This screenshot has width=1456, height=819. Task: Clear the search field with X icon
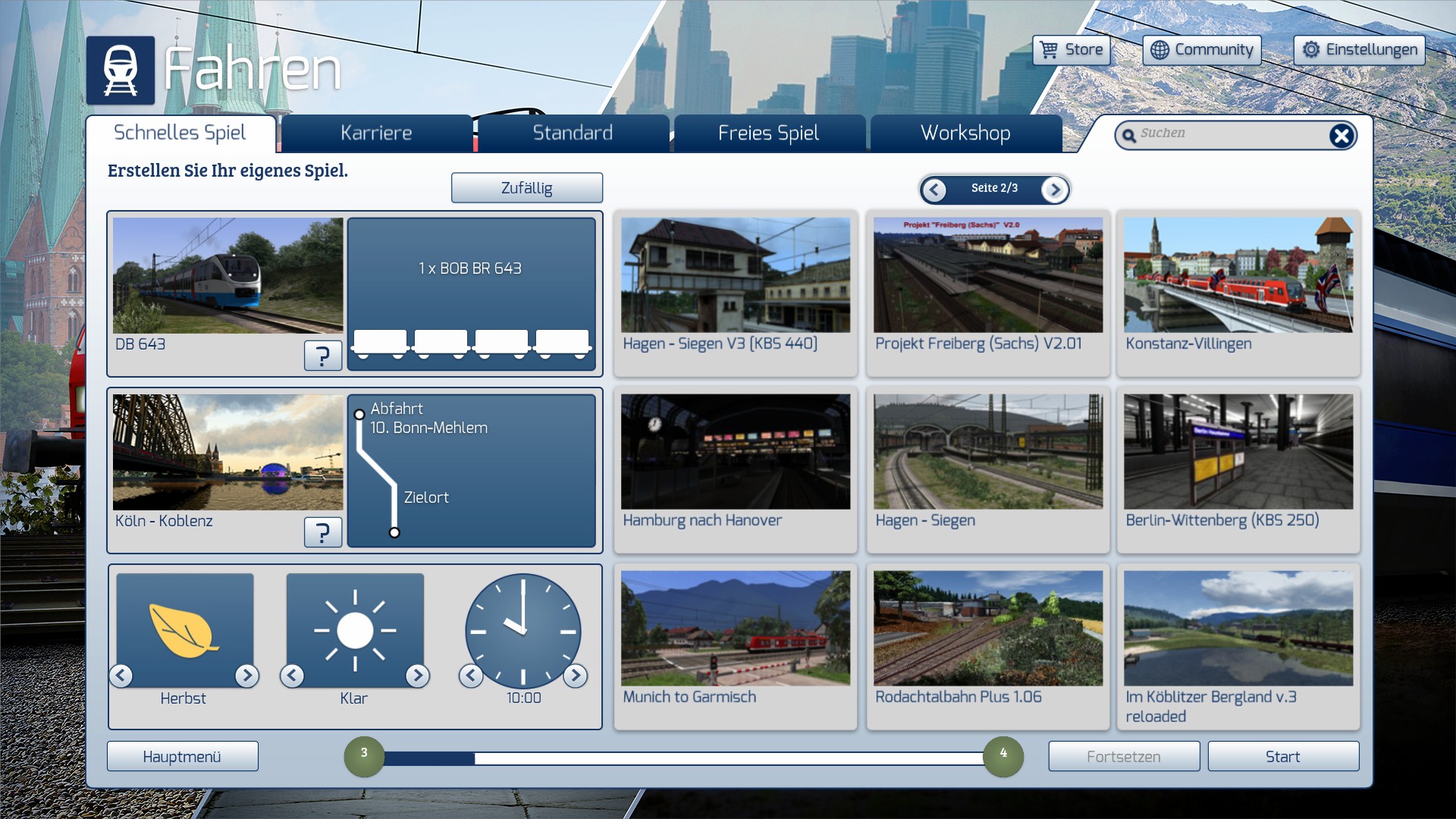[x=1341, y=136]
